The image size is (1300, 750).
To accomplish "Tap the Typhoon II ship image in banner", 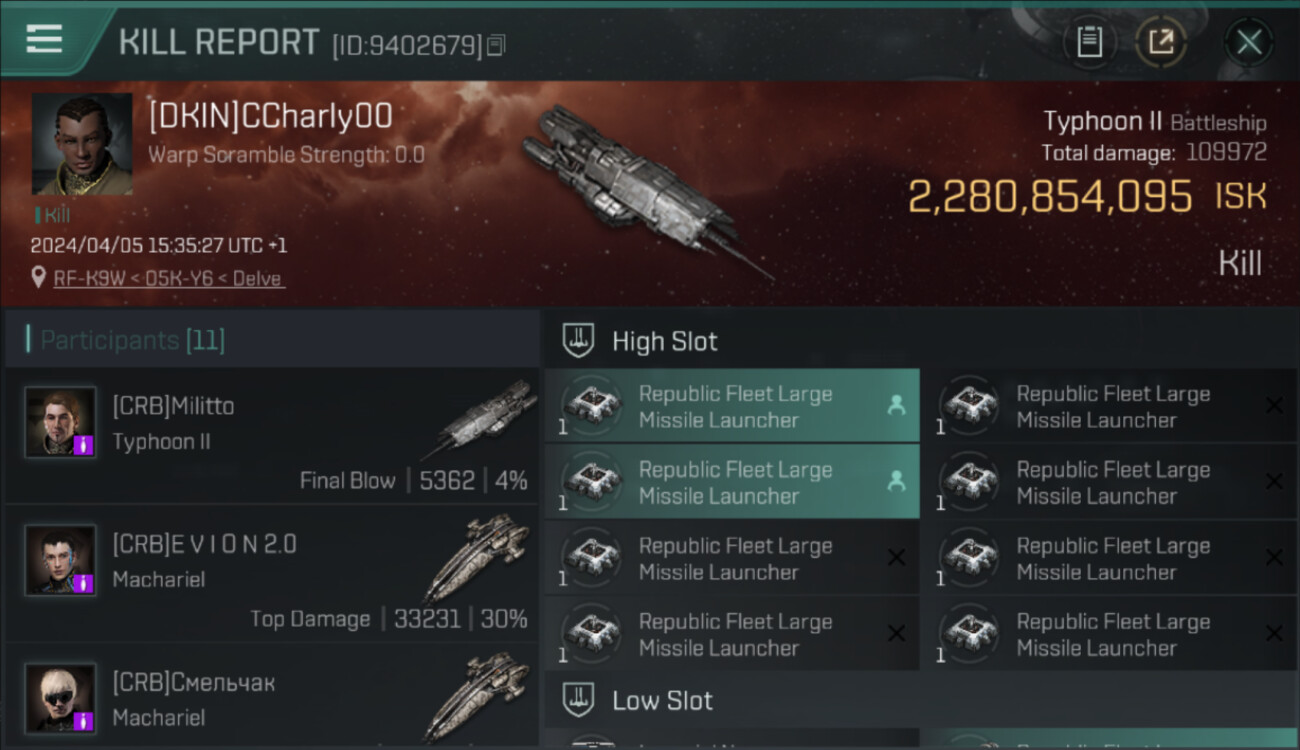I will point(642,188).
